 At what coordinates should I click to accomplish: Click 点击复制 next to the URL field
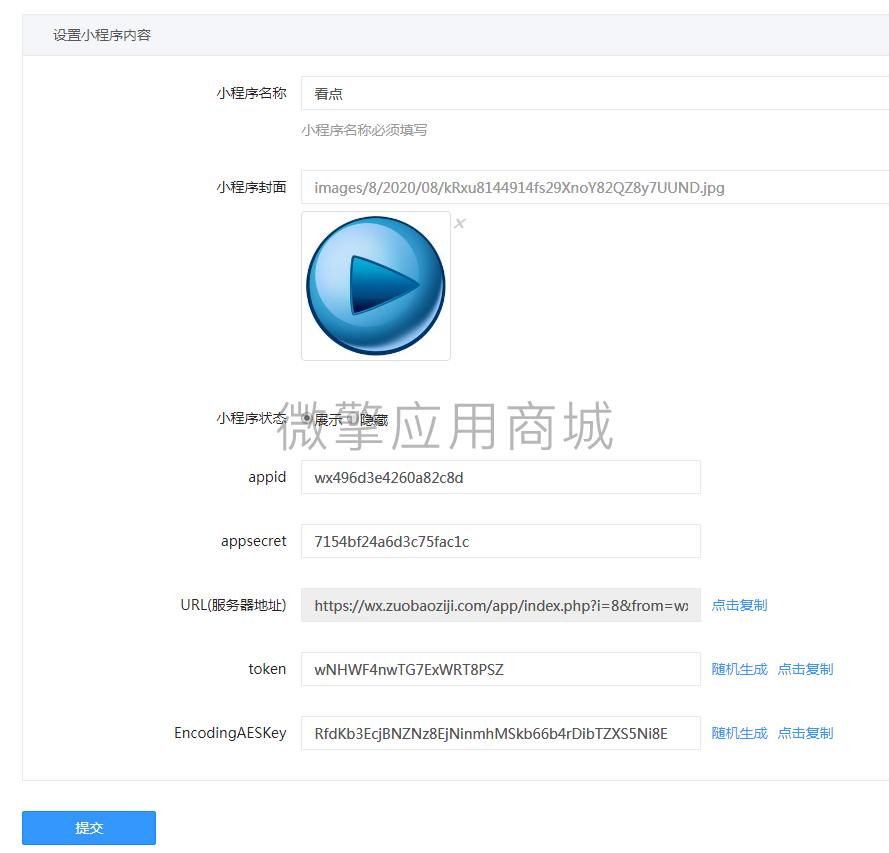click(x=739, y=605)
